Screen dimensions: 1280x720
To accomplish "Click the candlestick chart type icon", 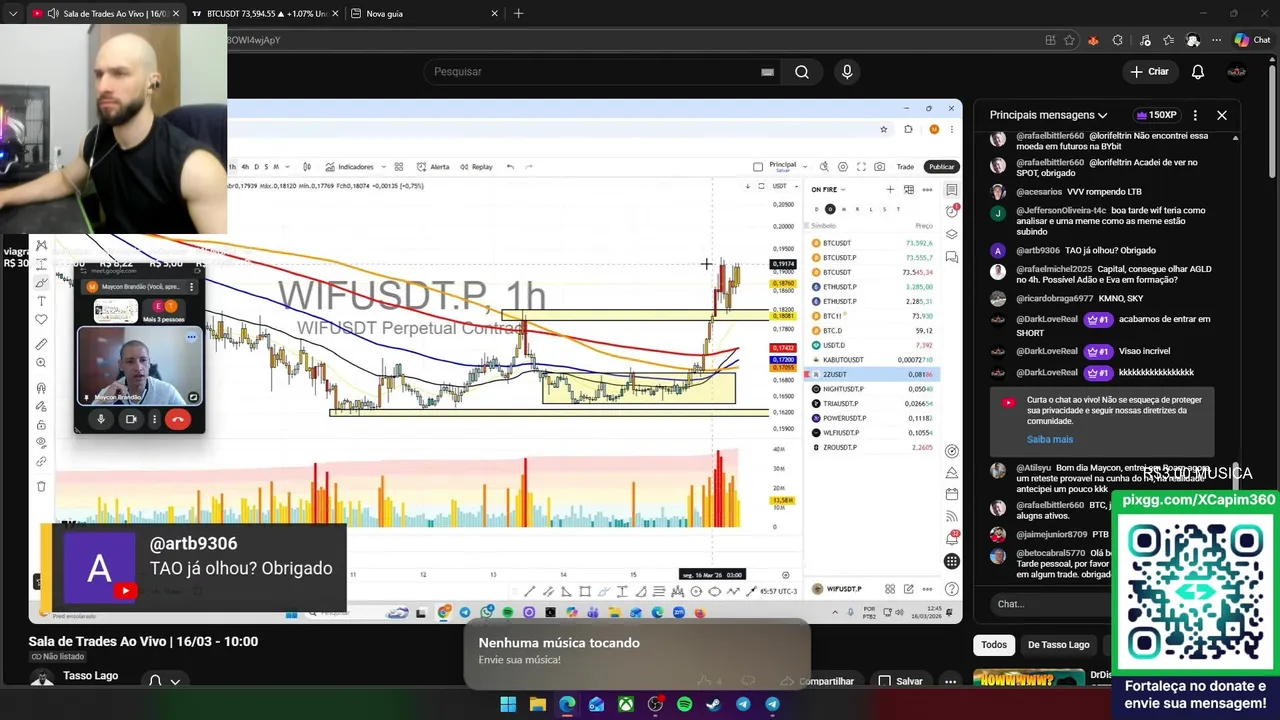I will [x=307, y=167].
